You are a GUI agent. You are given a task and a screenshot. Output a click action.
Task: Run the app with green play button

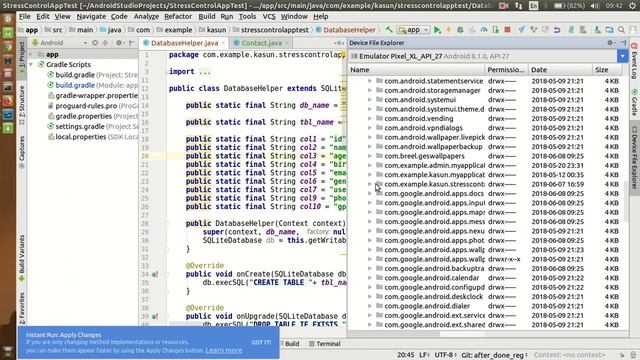click(437, 30)
